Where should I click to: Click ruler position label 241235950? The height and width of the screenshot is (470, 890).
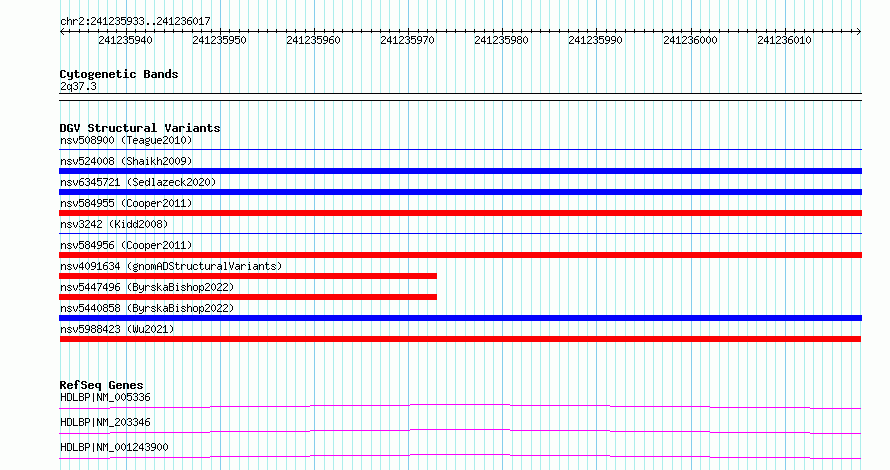[x=219, y=40]
